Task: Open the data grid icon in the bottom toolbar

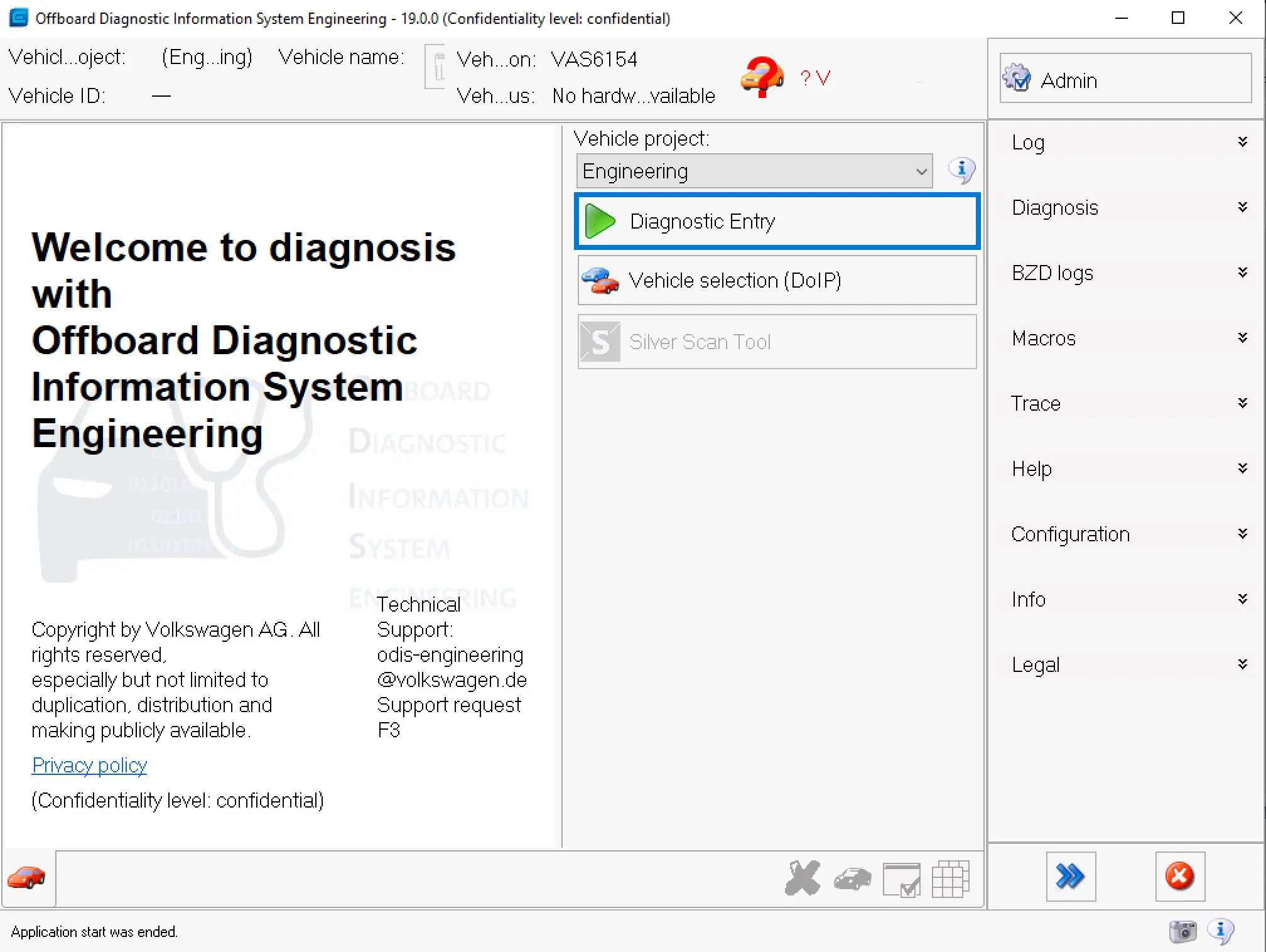Action: click(x=951, y=879)
